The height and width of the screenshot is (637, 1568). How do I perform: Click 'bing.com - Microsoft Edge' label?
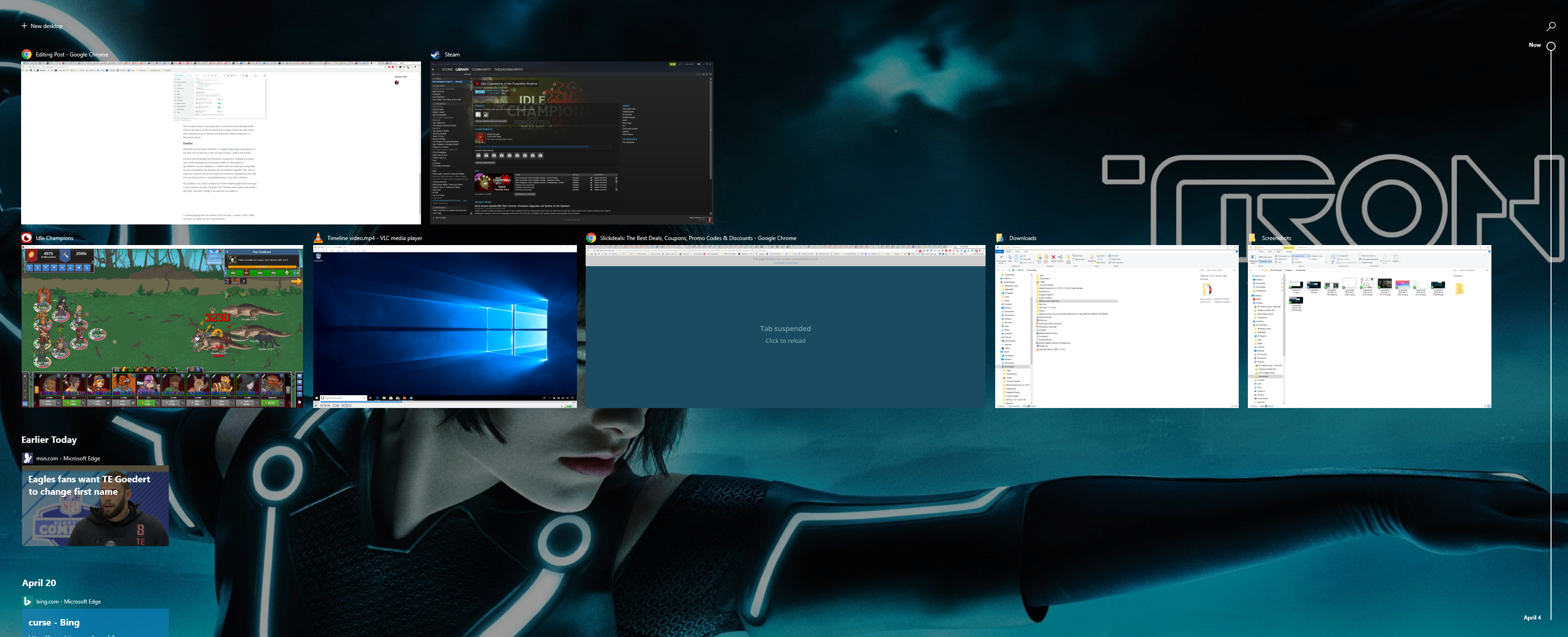[x=69, y=602]
